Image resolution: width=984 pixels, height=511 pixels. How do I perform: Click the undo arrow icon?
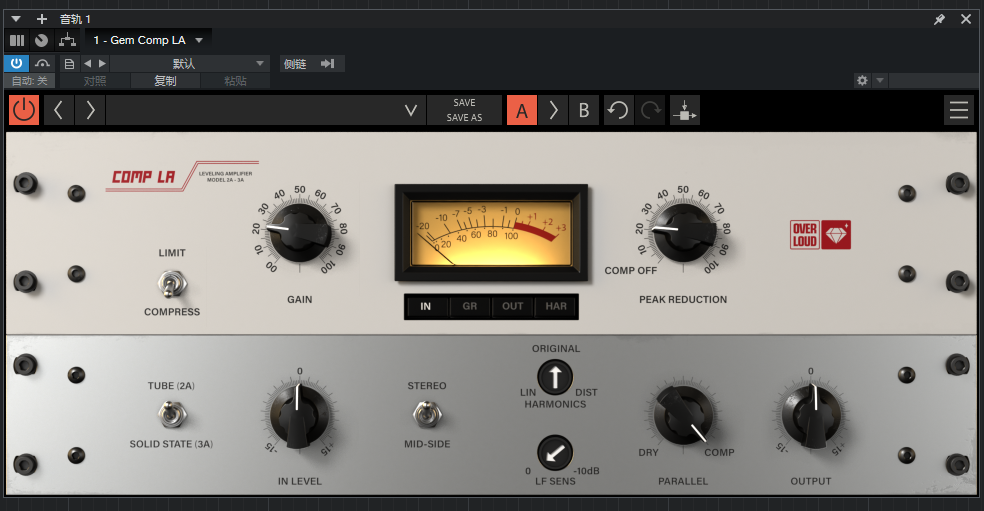click(619, 110)
